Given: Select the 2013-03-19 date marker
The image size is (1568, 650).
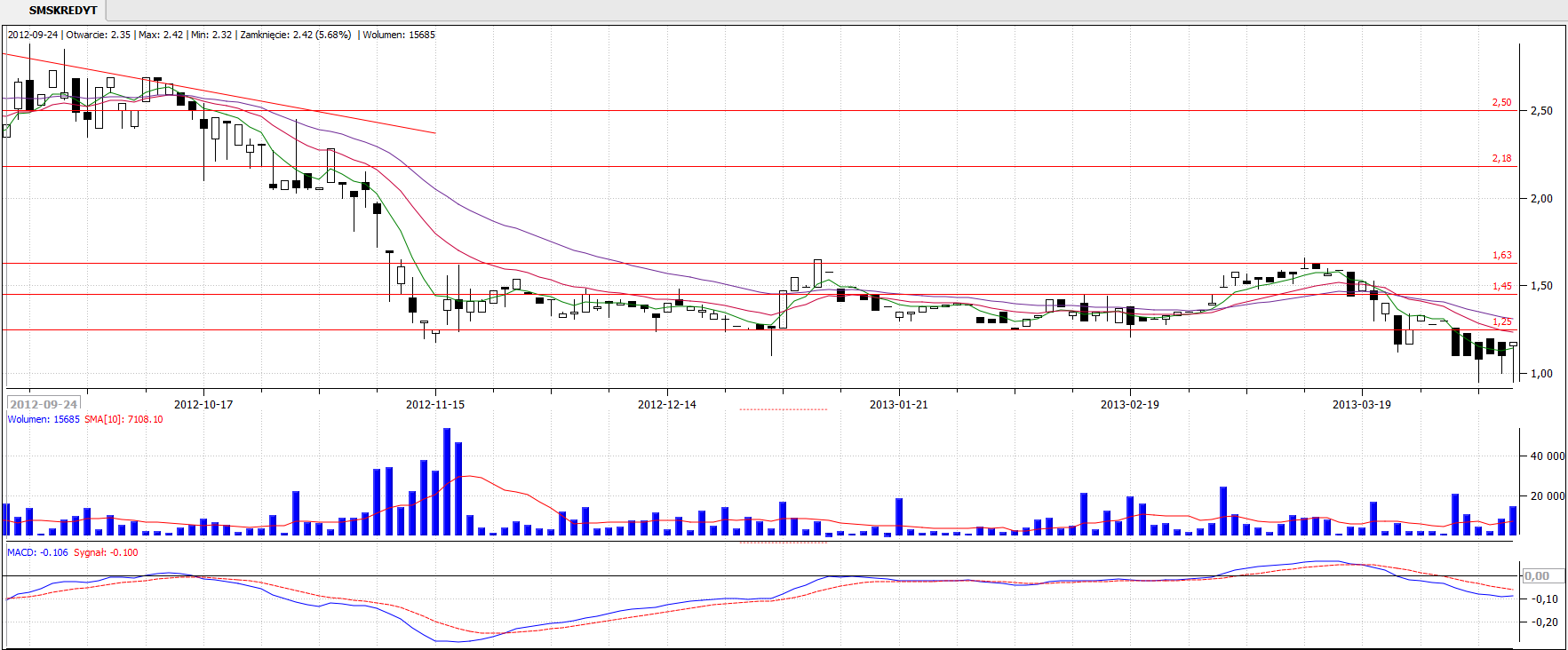Looking at the screenshot, I should pyautogui.click(x=1361, y=405).
